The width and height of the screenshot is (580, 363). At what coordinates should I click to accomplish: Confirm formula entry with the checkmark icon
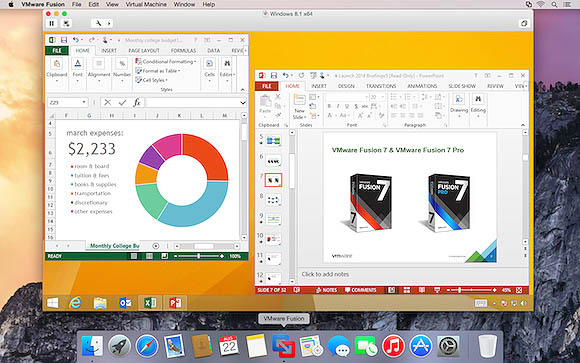122,102
